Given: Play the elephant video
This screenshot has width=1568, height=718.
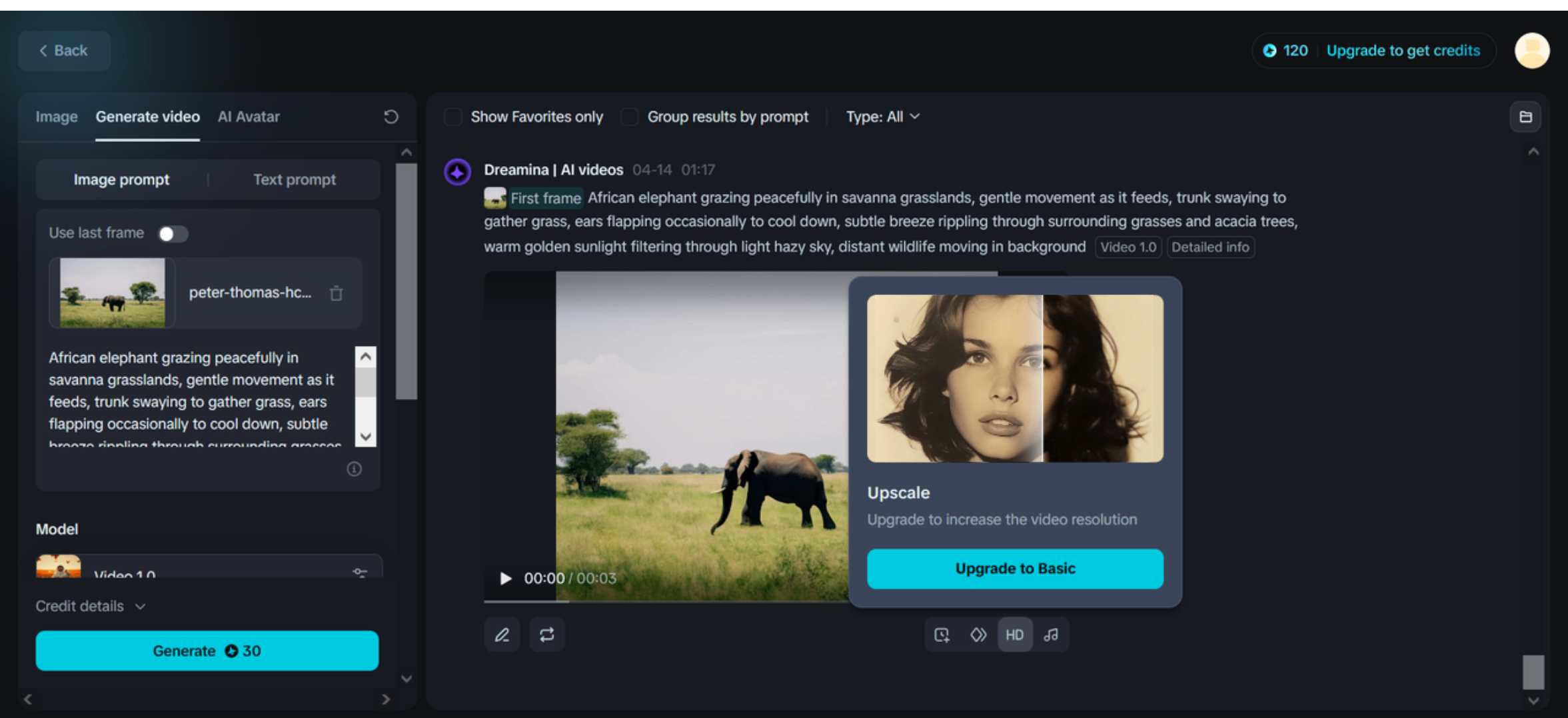Looking at the screenshot, I should pyautogui.click(x=506, y=578).
